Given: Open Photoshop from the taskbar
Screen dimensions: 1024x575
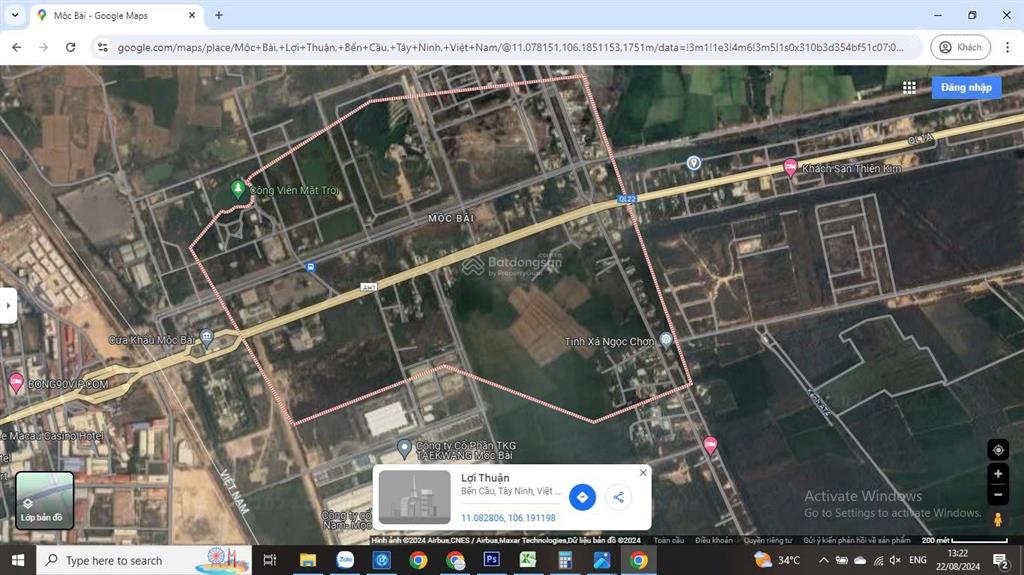Looking at the screenshot, I should pos(491,560).
